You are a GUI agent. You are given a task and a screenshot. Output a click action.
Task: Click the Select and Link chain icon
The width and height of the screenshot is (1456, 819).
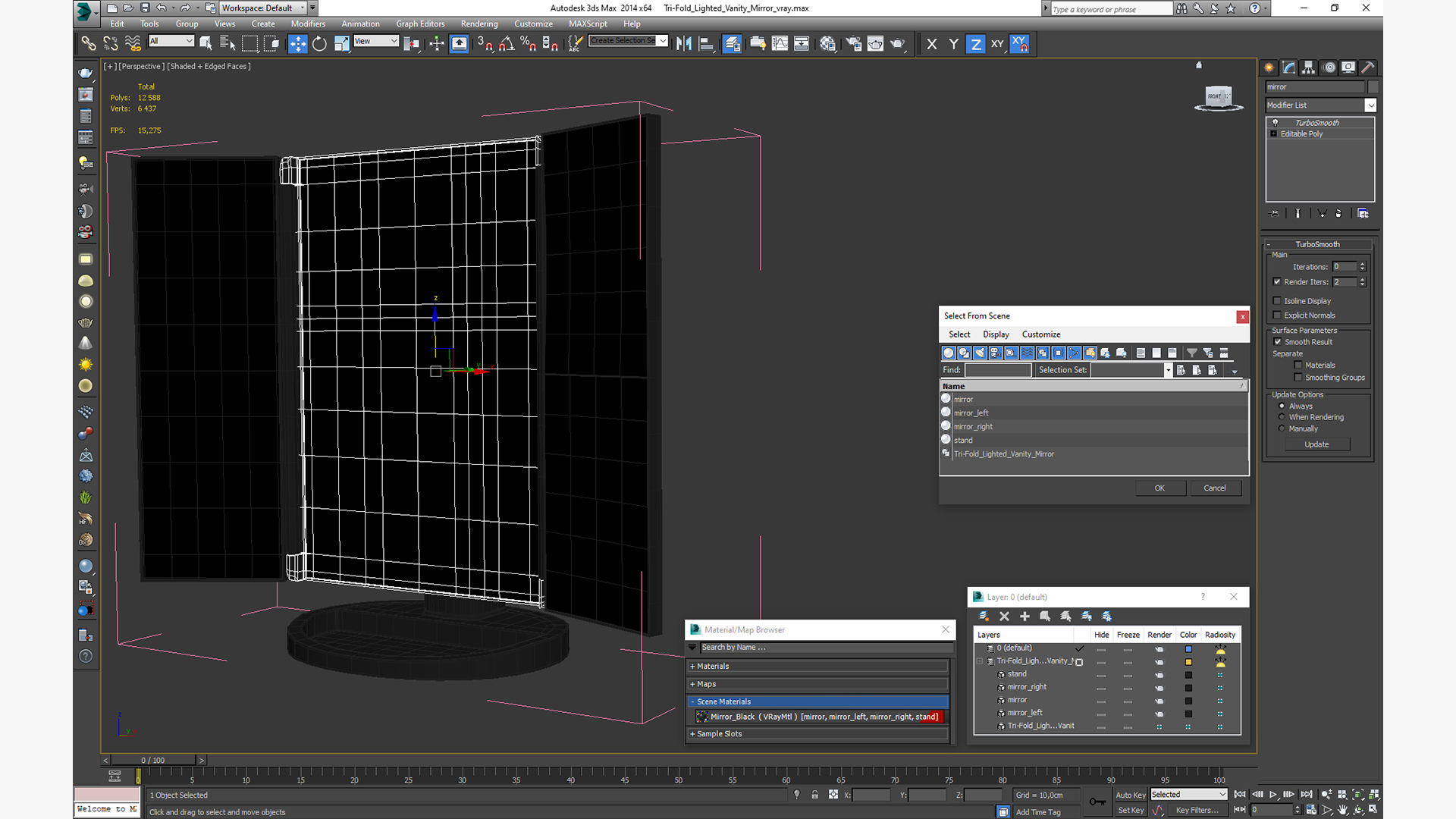tap(89, 44)
